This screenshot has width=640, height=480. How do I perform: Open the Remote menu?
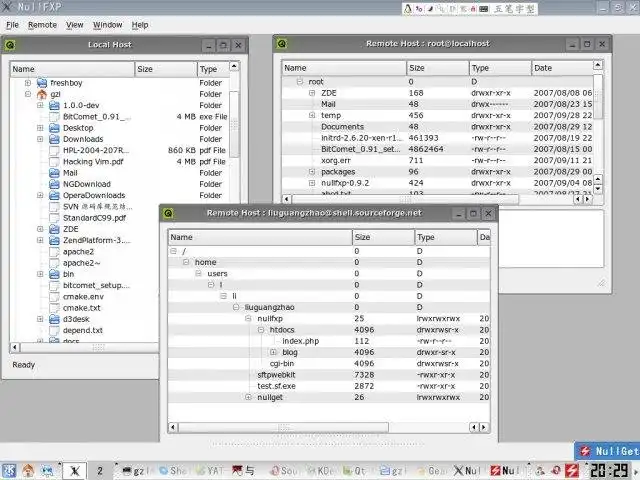pyautogui.click(x=42, y=25)
